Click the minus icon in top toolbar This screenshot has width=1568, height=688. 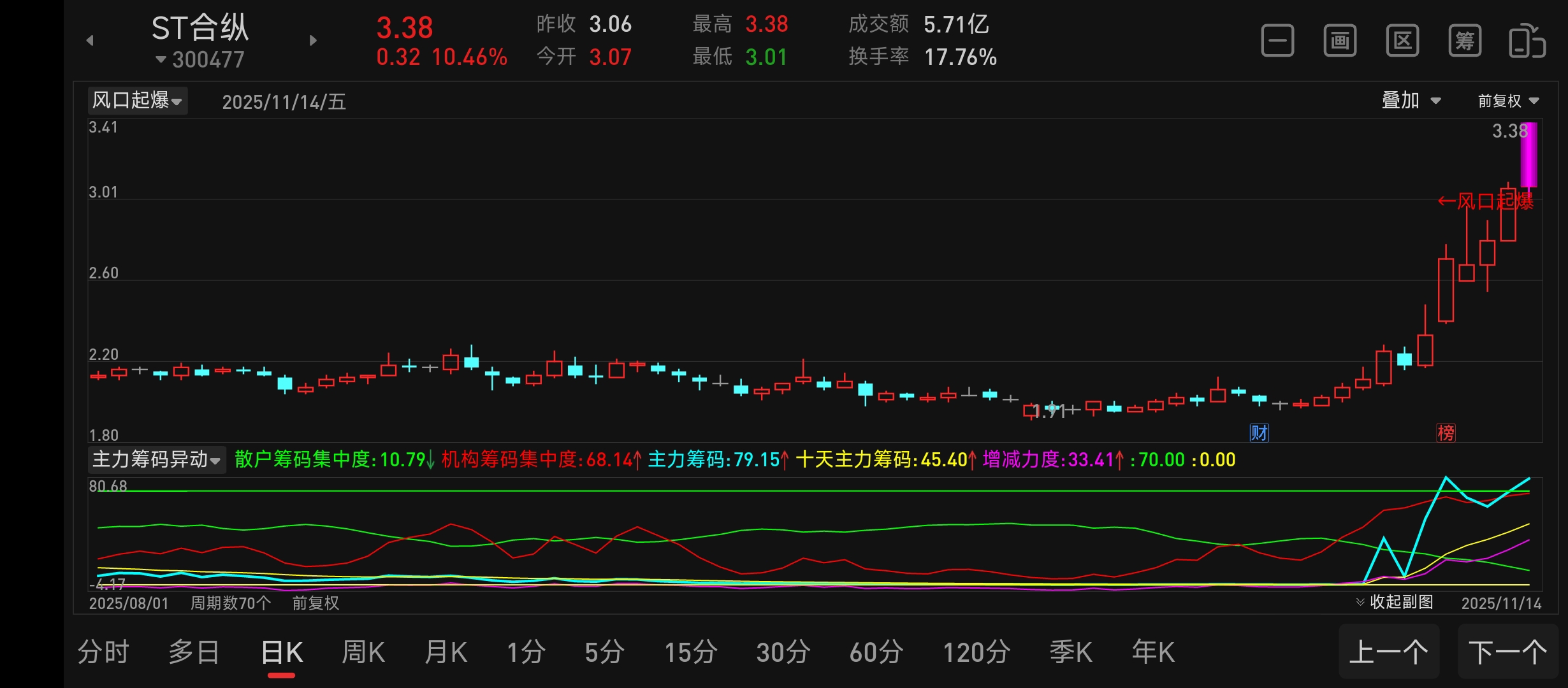tap(1277, 41)
